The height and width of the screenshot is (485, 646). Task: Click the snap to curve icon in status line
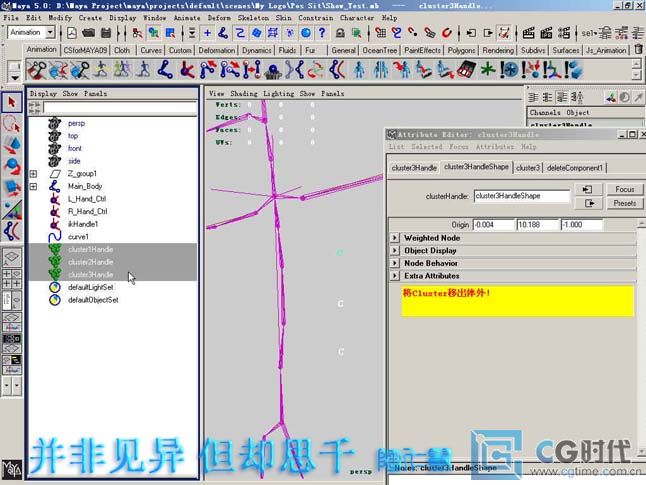coord(397,33)
